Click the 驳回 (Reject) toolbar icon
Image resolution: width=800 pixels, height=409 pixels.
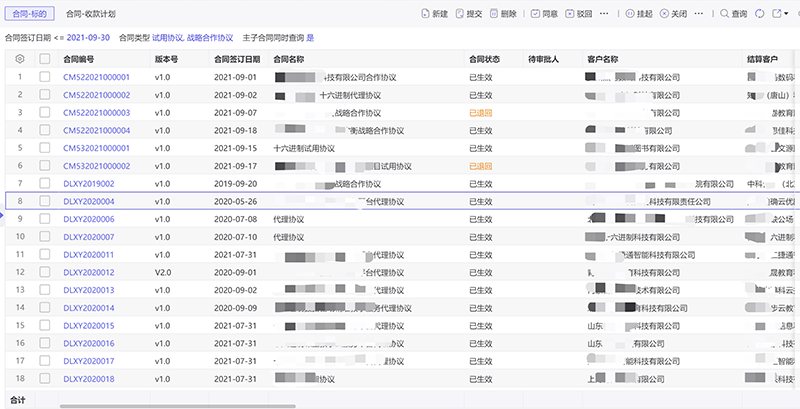pos(570,14)
